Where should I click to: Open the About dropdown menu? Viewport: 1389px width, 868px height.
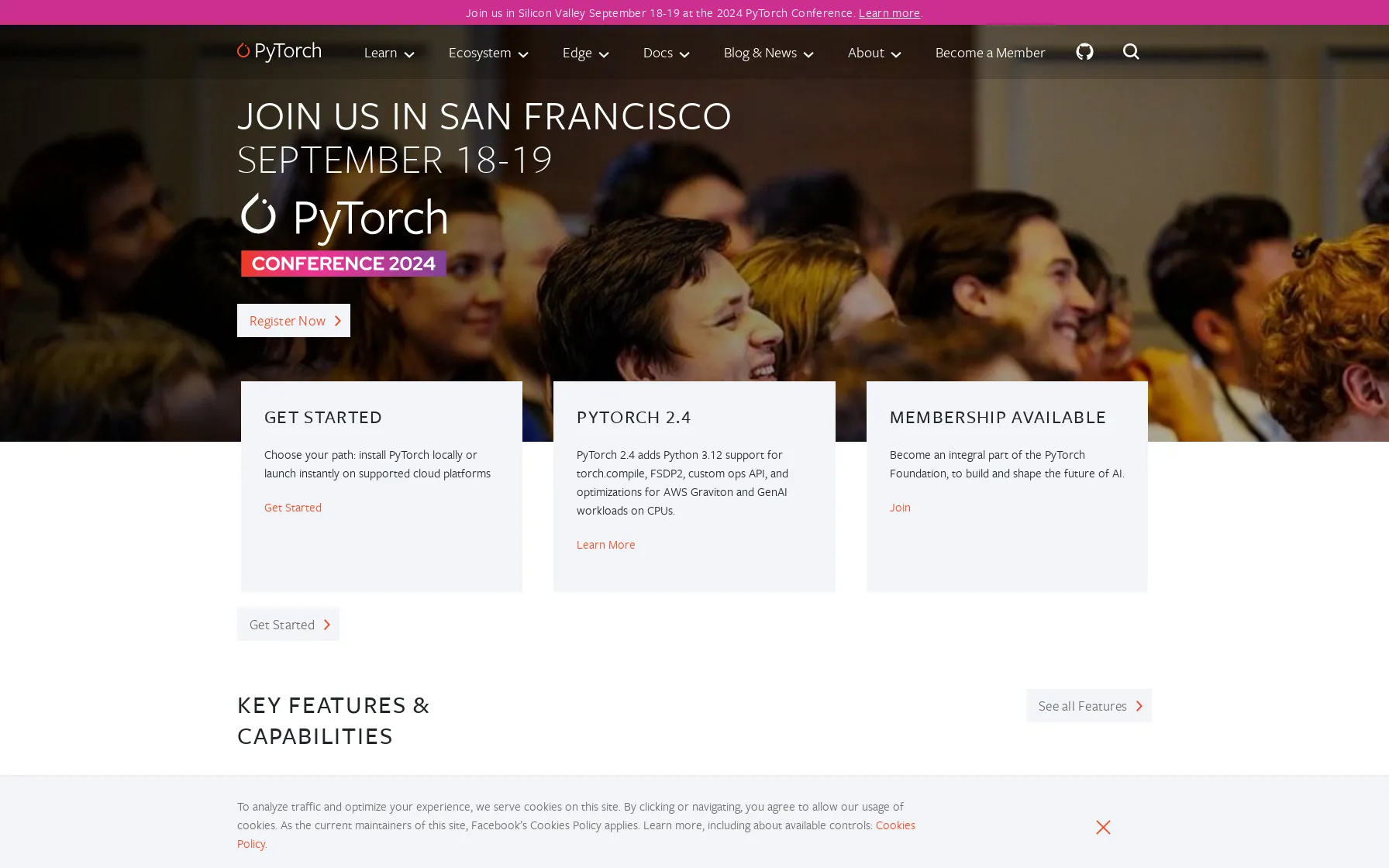click(x=874, y=53)
